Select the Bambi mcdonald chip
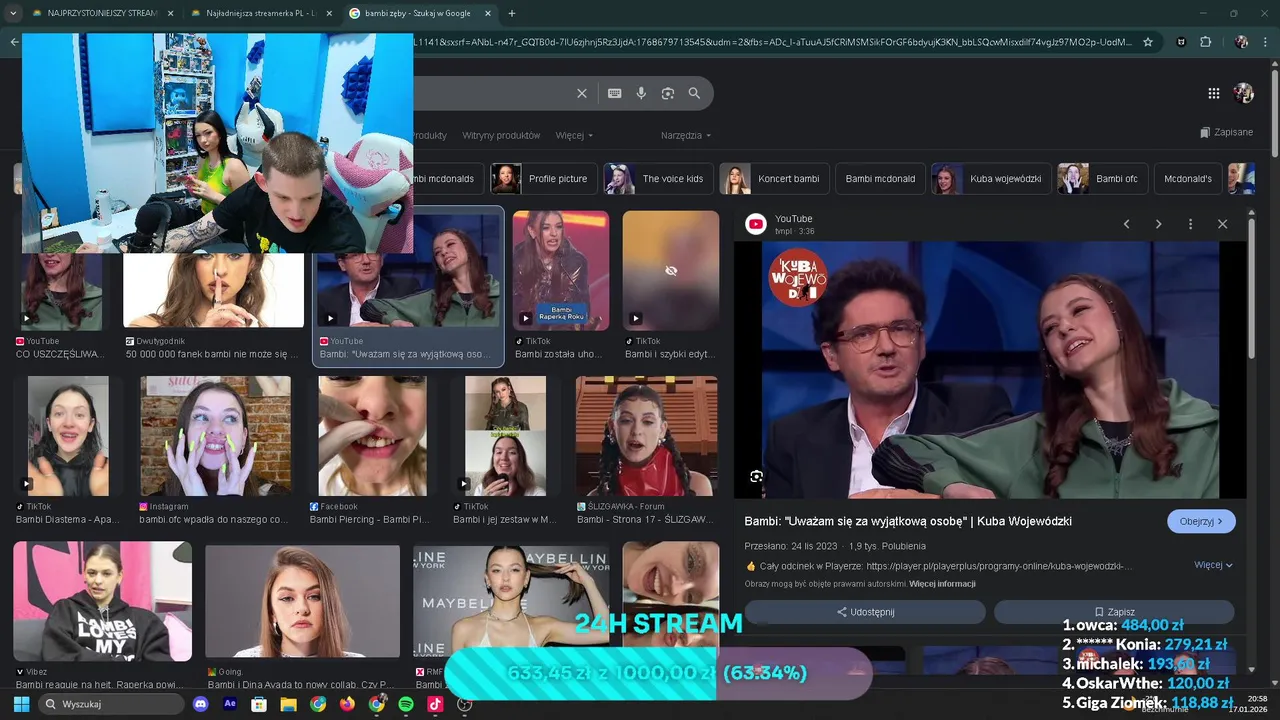This screenshot has height=720, width=1280. coord(880,179)
